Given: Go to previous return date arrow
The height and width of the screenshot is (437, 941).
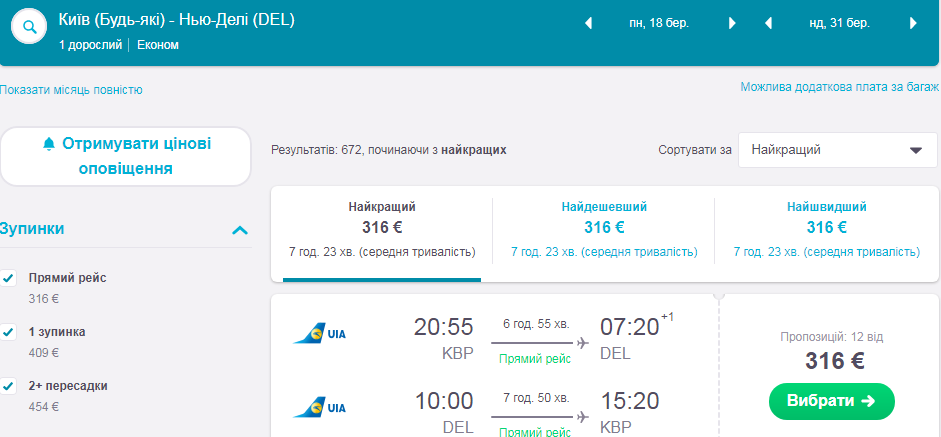Looking at the screenshot, I should coord(768,23).
